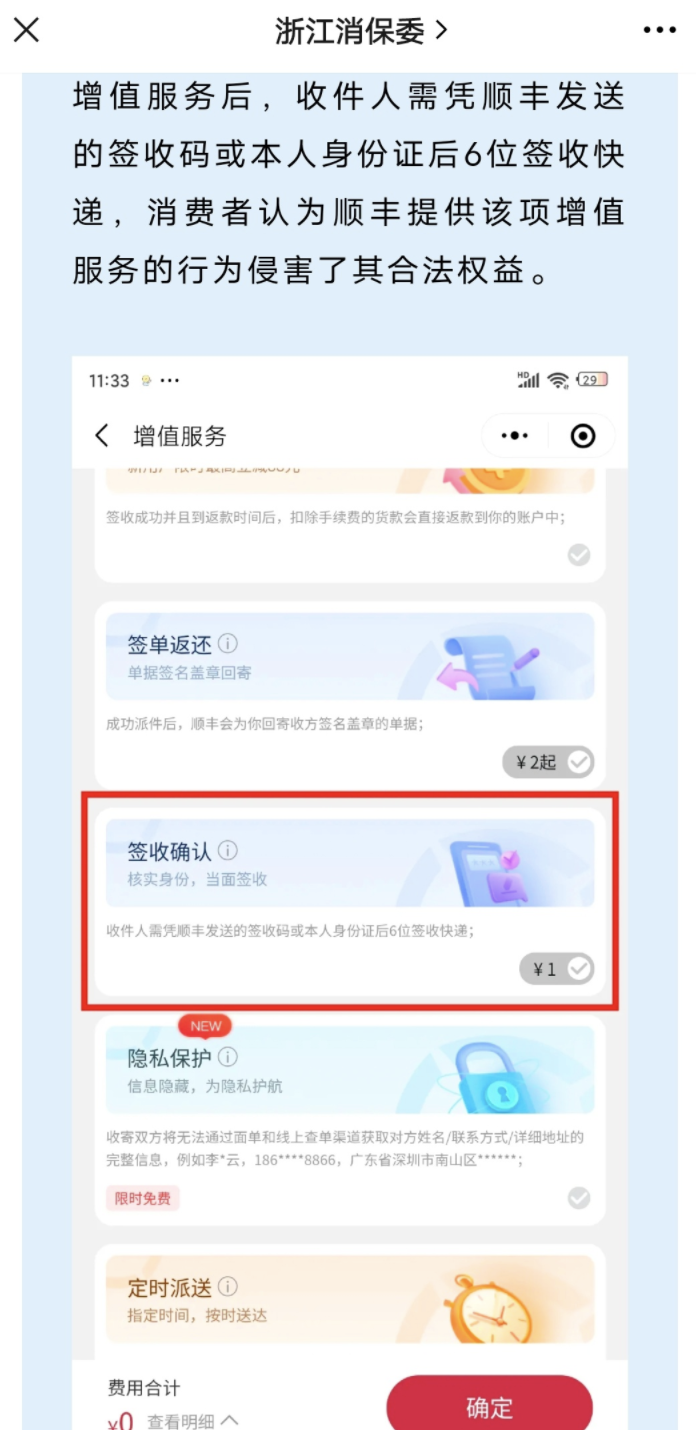Show info for 签收确认 service
This screenshot has height=1430, width=696.
click(228, 851)
